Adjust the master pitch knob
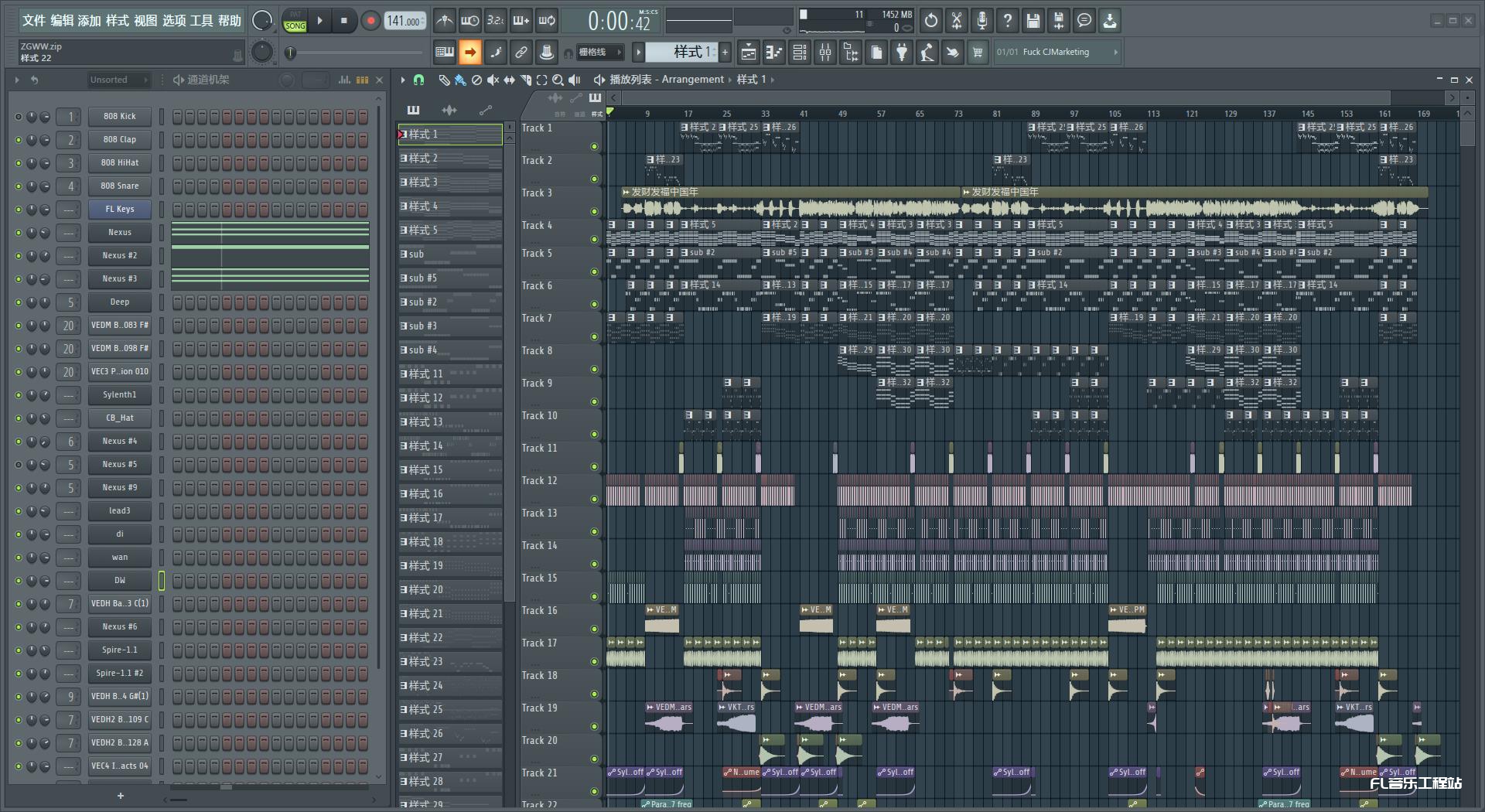This screenshot has height=812, width=1485. 262,52
